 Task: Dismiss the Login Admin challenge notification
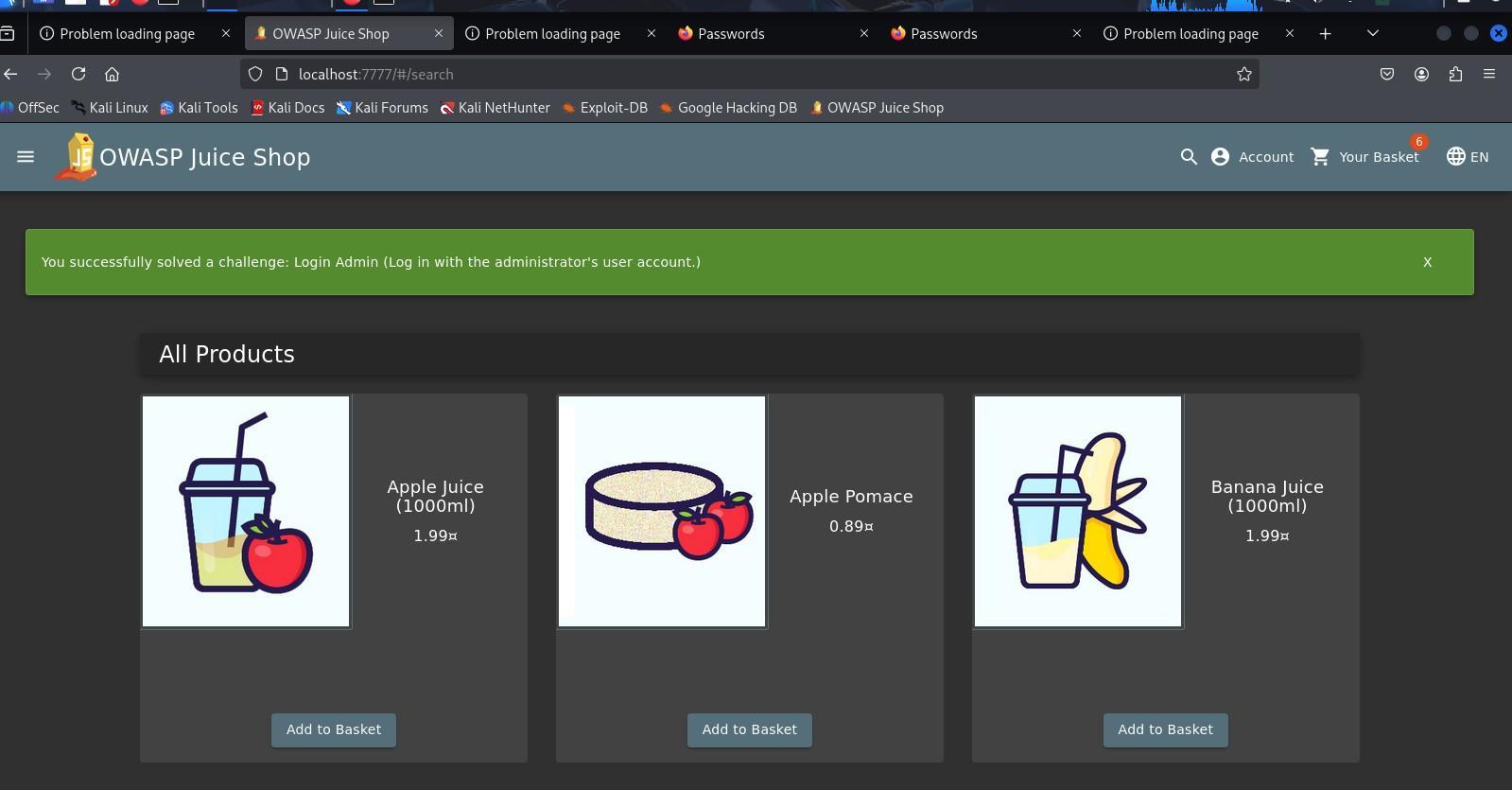tap(1428, 262)
